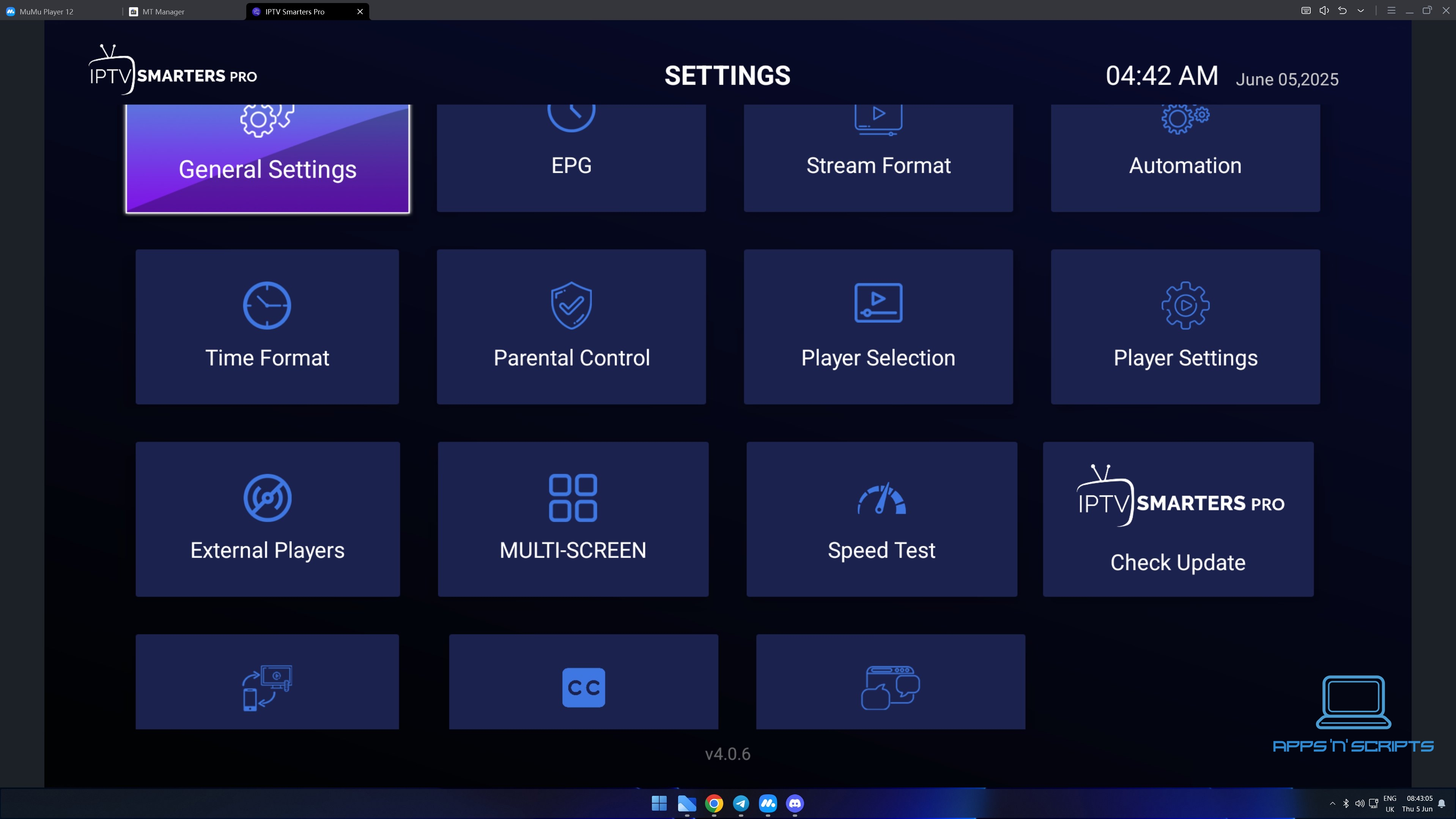Open Telegram from the Windows taskbar

740,803
